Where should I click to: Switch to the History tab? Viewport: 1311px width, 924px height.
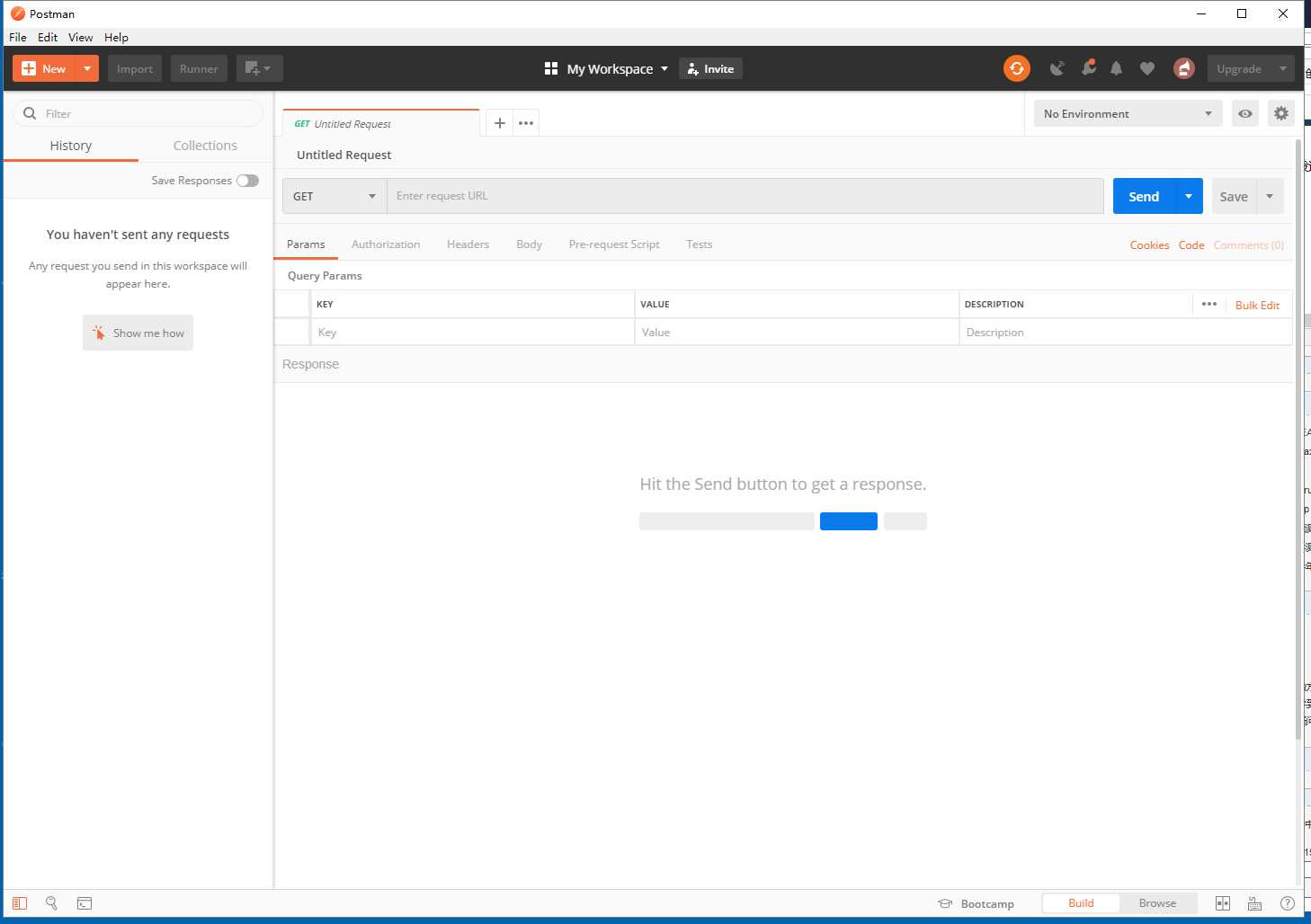[x=71, y=146]
